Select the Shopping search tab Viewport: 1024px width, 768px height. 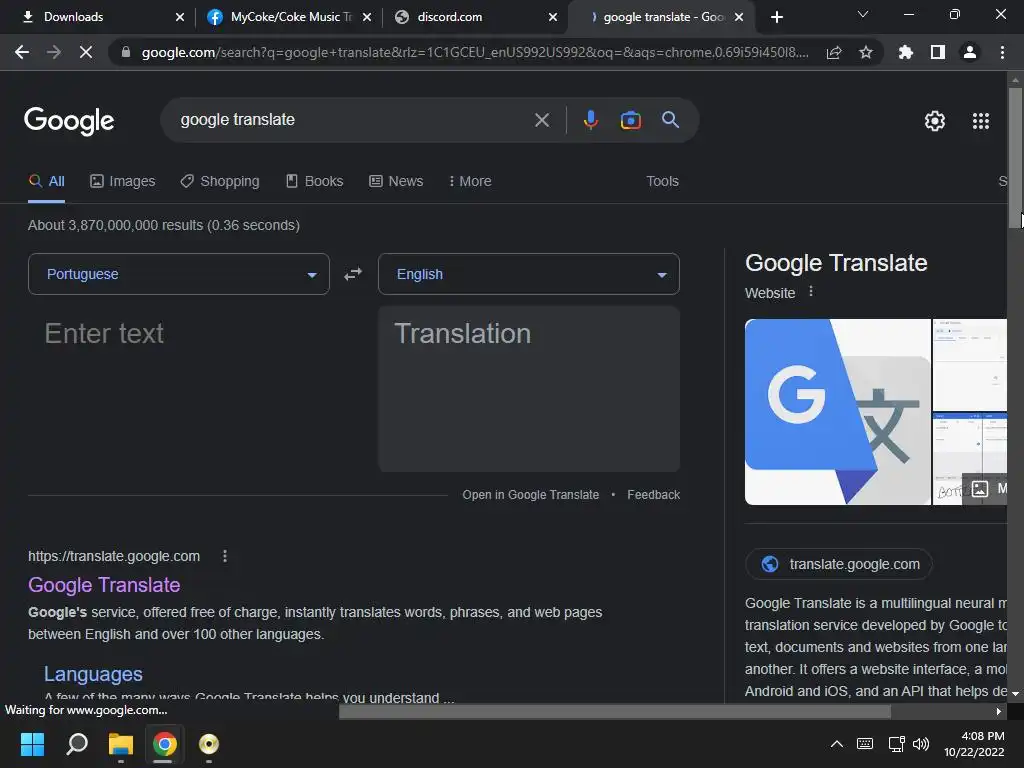point(220,181)
